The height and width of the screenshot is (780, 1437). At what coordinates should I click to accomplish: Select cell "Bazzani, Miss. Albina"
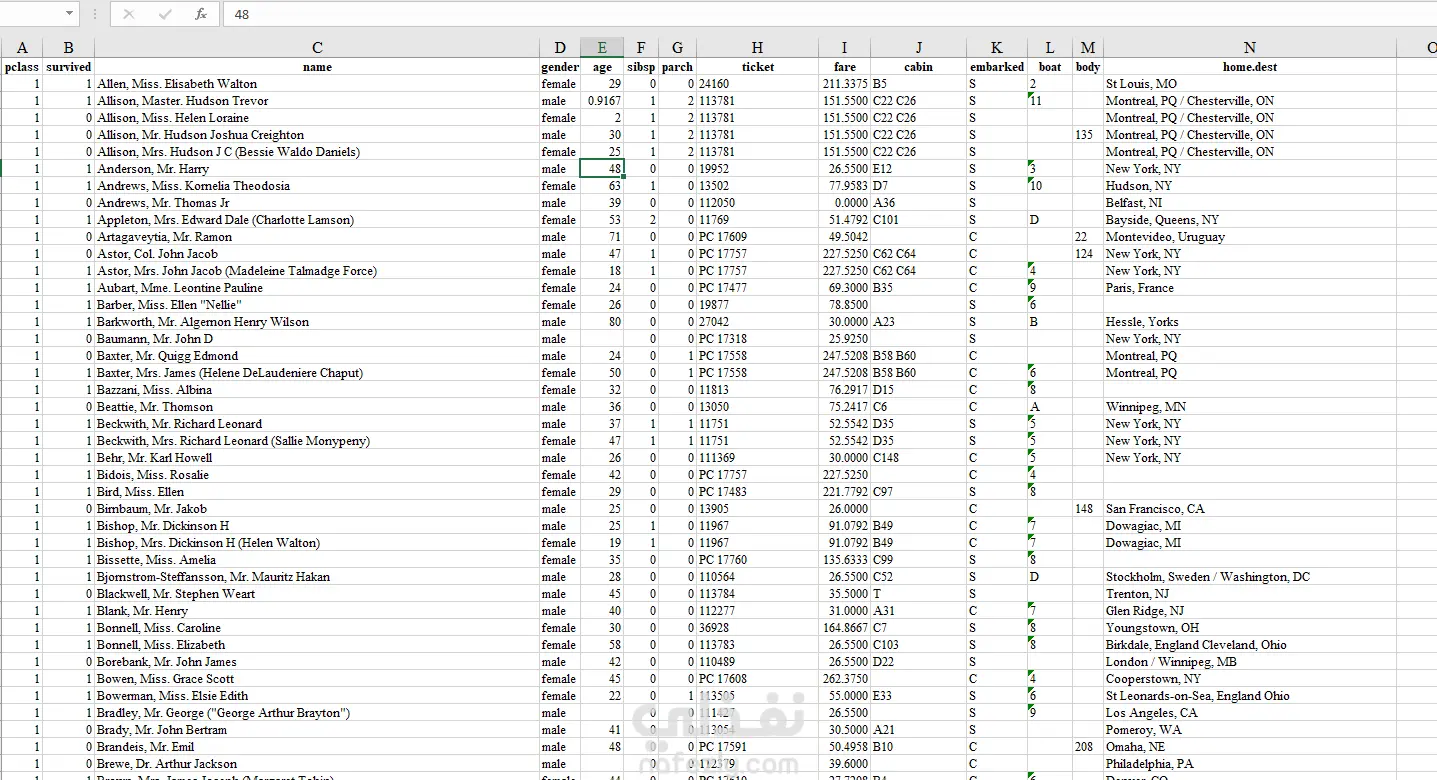[x=317, y=390]
